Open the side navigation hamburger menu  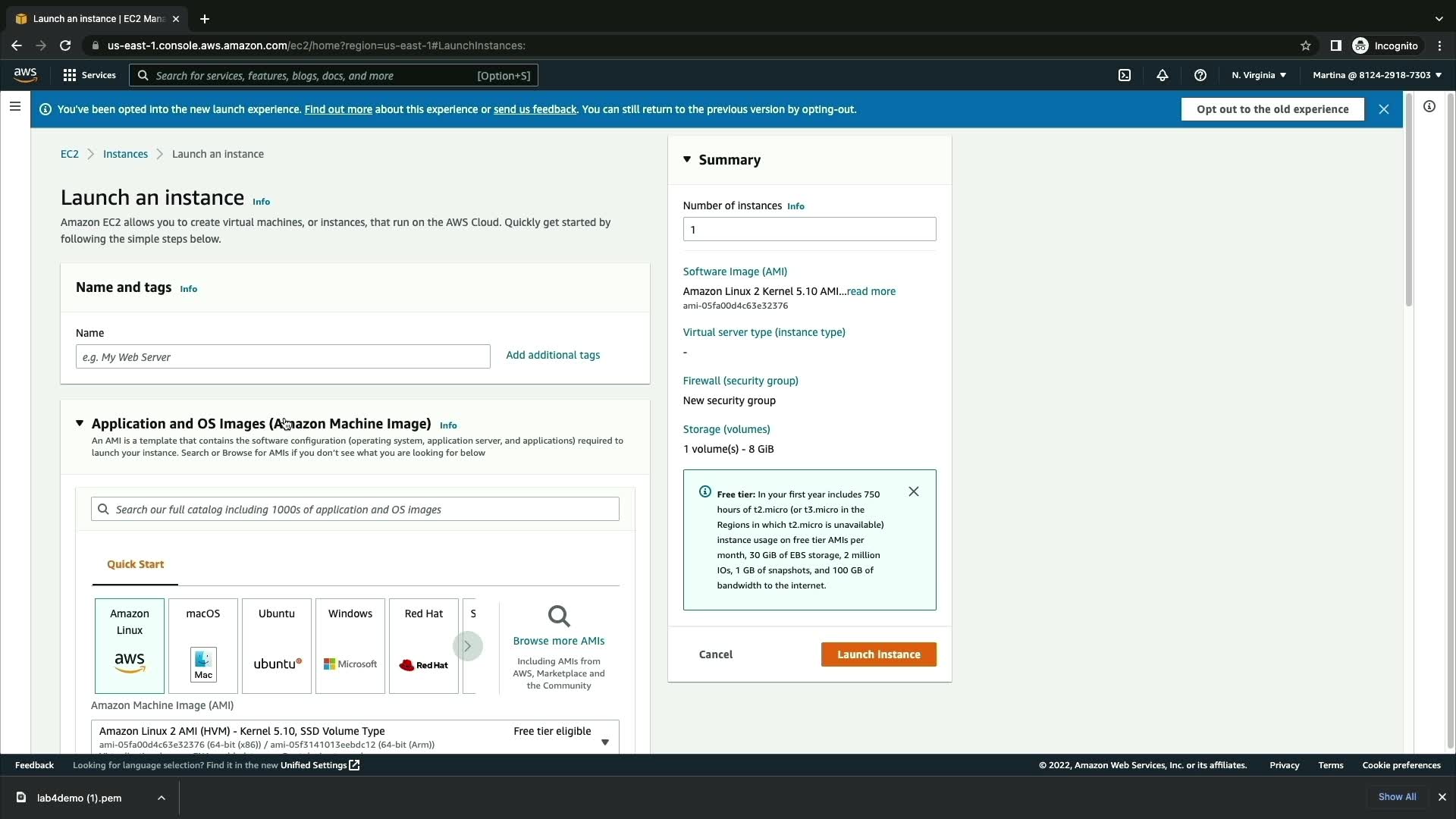(x=14, y=107)
